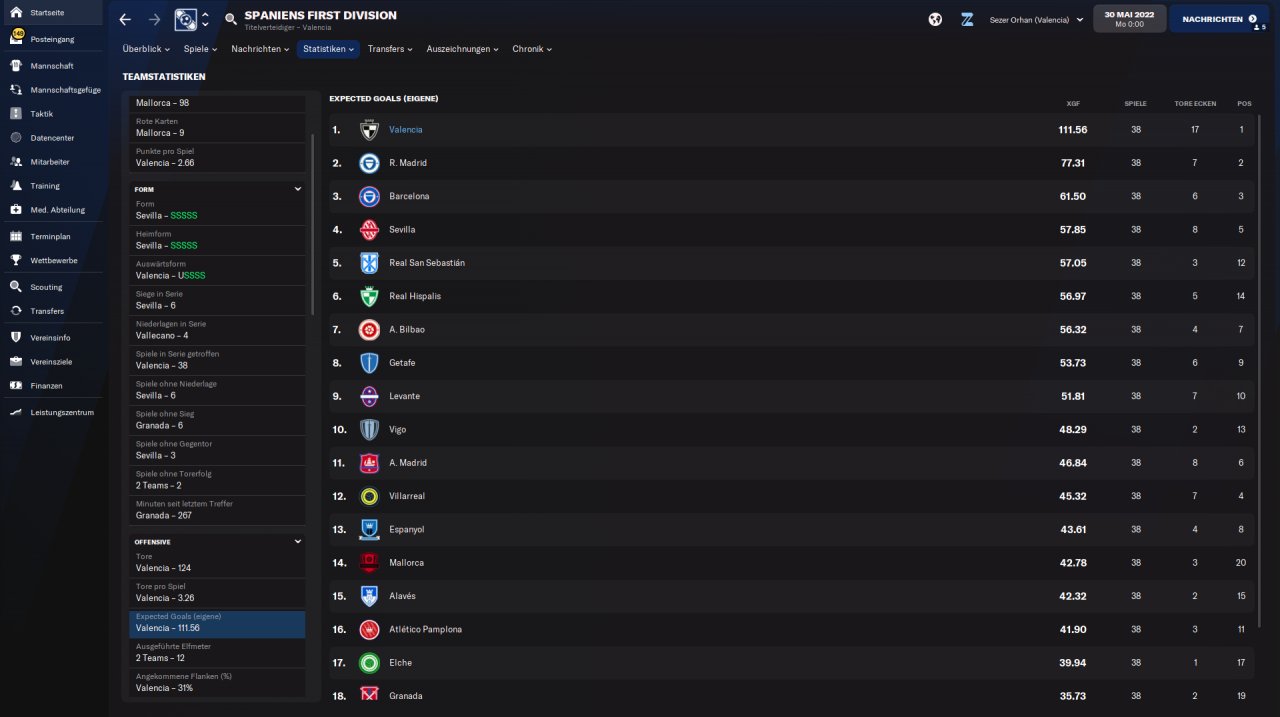Screen dimensions: 1280x717
Task: Expand the Überblick menu
Action: pos(146,49)
